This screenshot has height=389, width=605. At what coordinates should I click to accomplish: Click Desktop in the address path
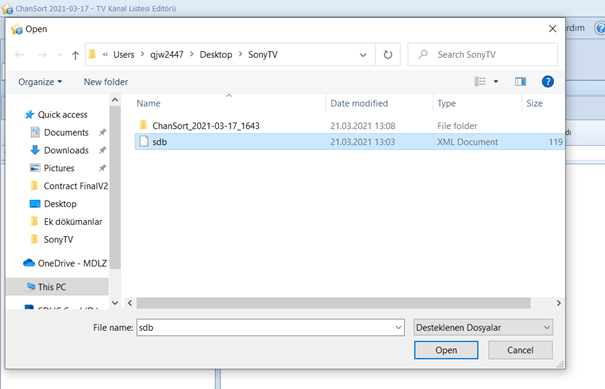(x=216, y=55)
